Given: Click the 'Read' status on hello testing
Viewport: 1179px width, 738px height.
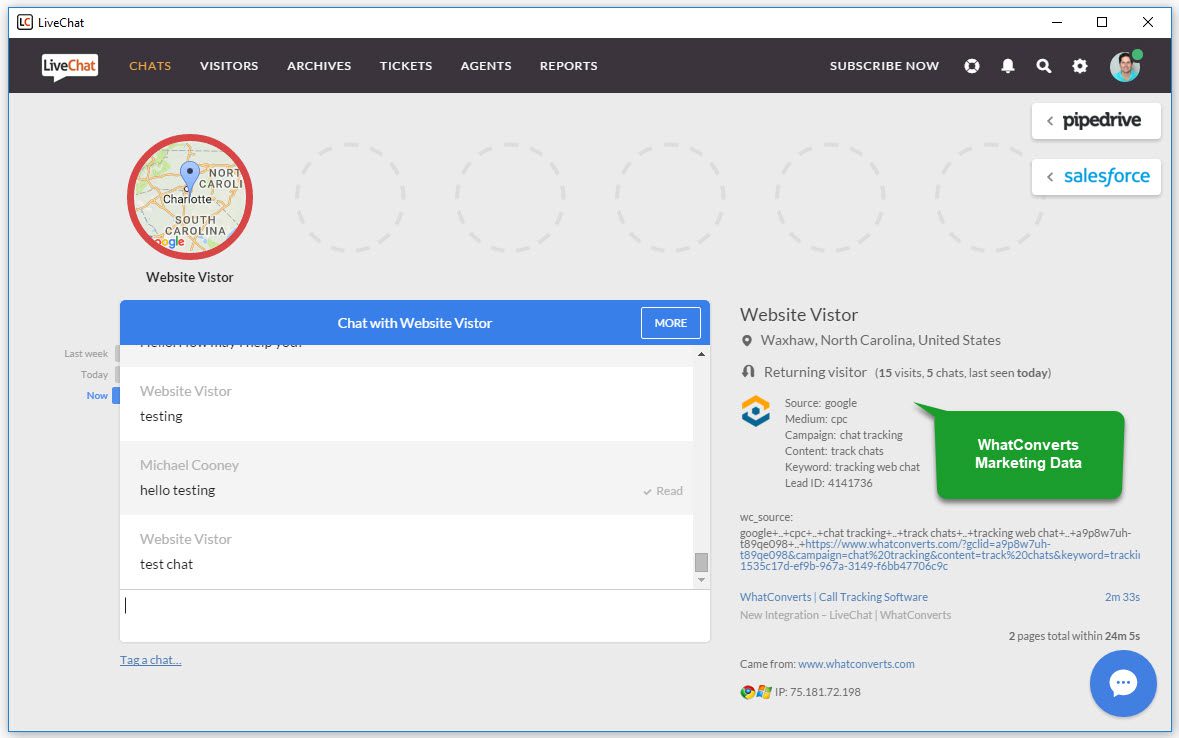Looking at the screenshot, I should coord(663,491).
